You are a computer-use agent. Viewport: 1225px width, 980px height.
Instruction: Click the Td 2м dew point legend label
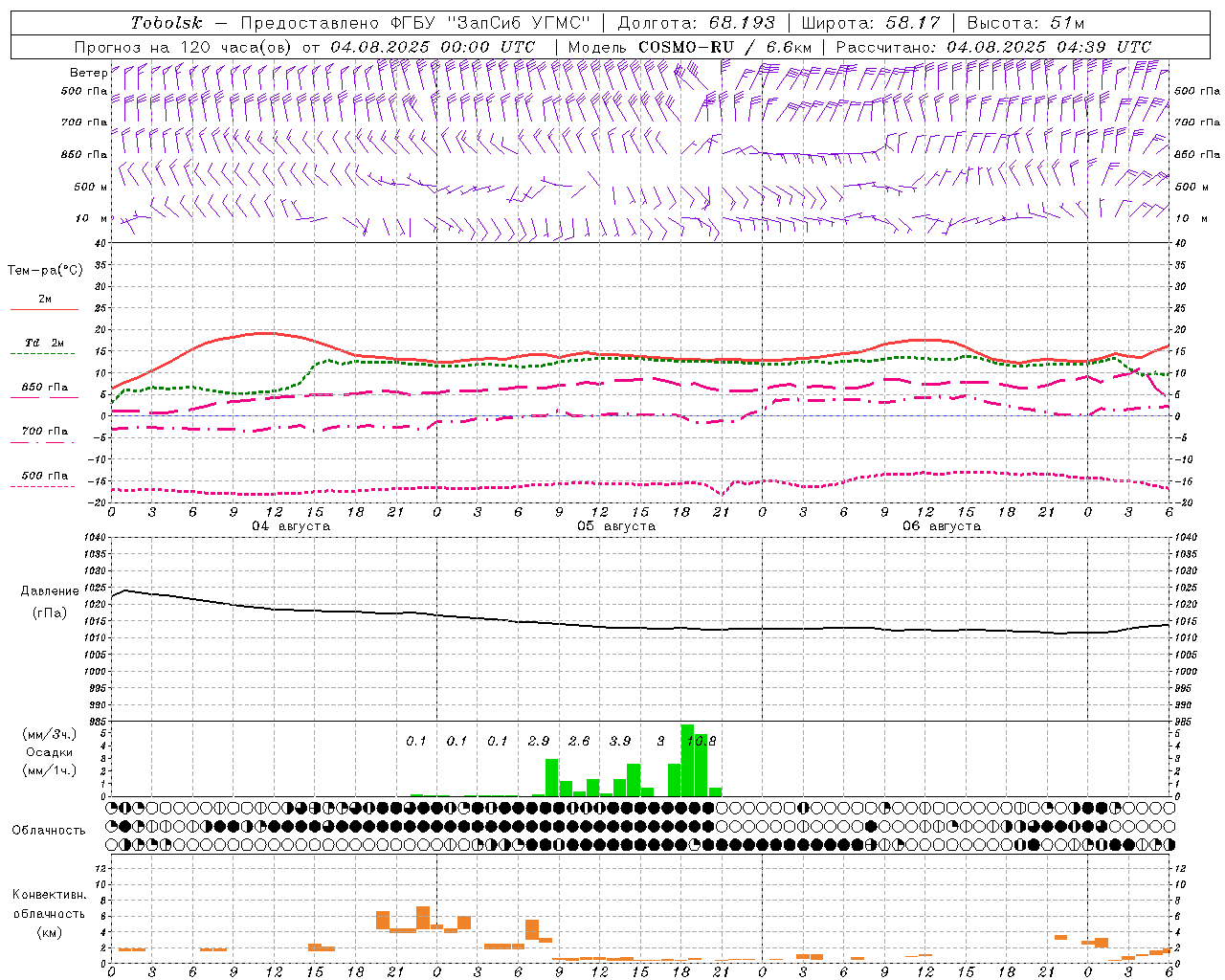(44, 343)
